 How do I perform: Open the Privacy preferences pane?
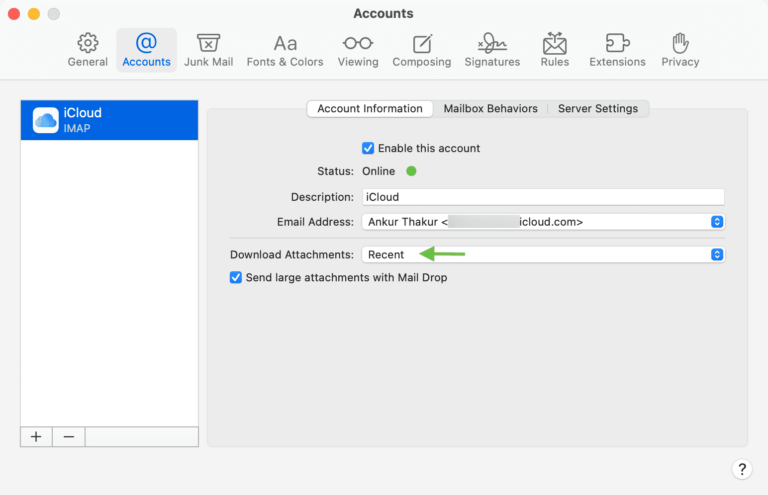coord(680,50)
